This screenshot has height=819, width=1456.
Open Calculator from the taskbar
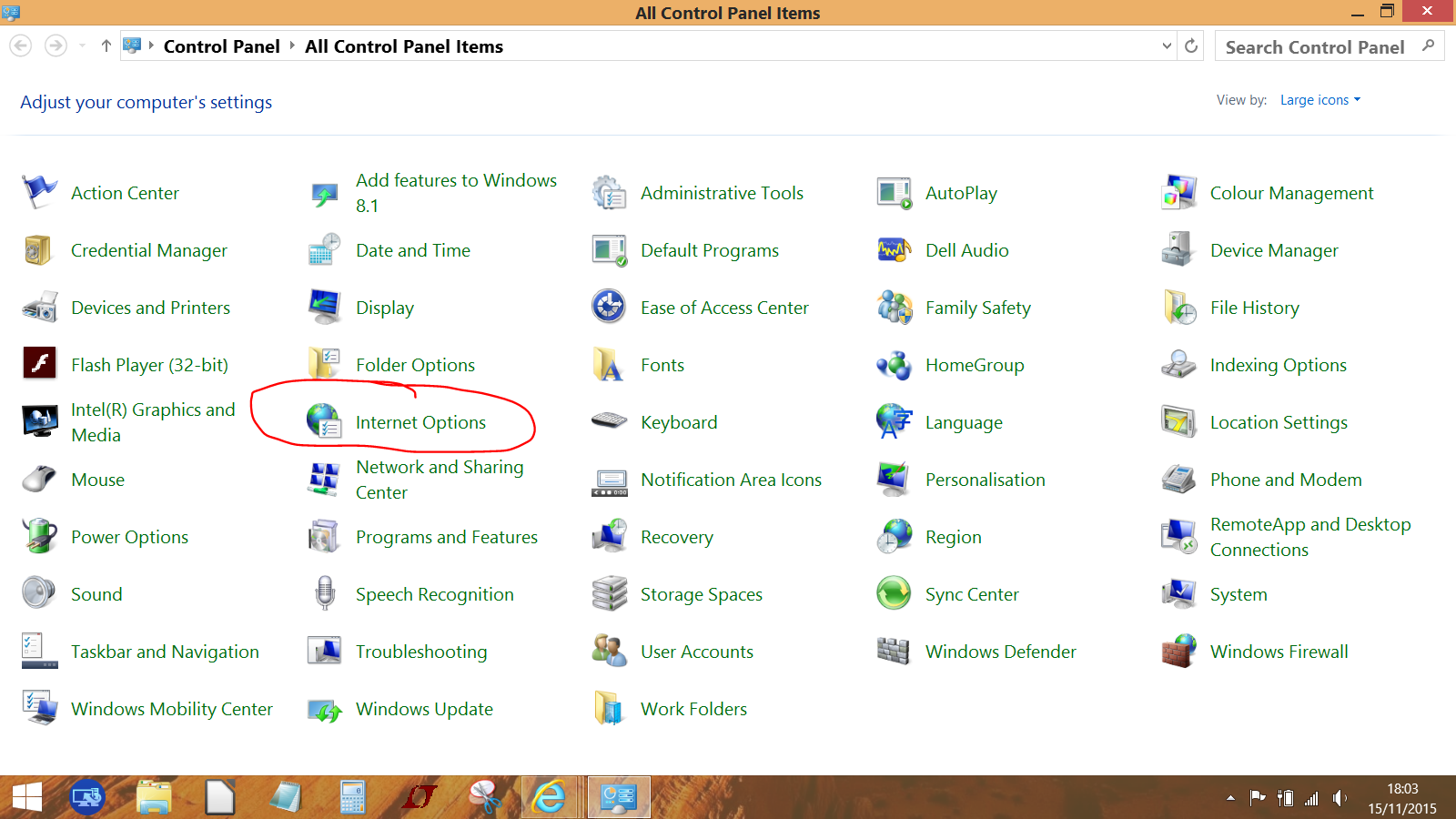(352, 798)
